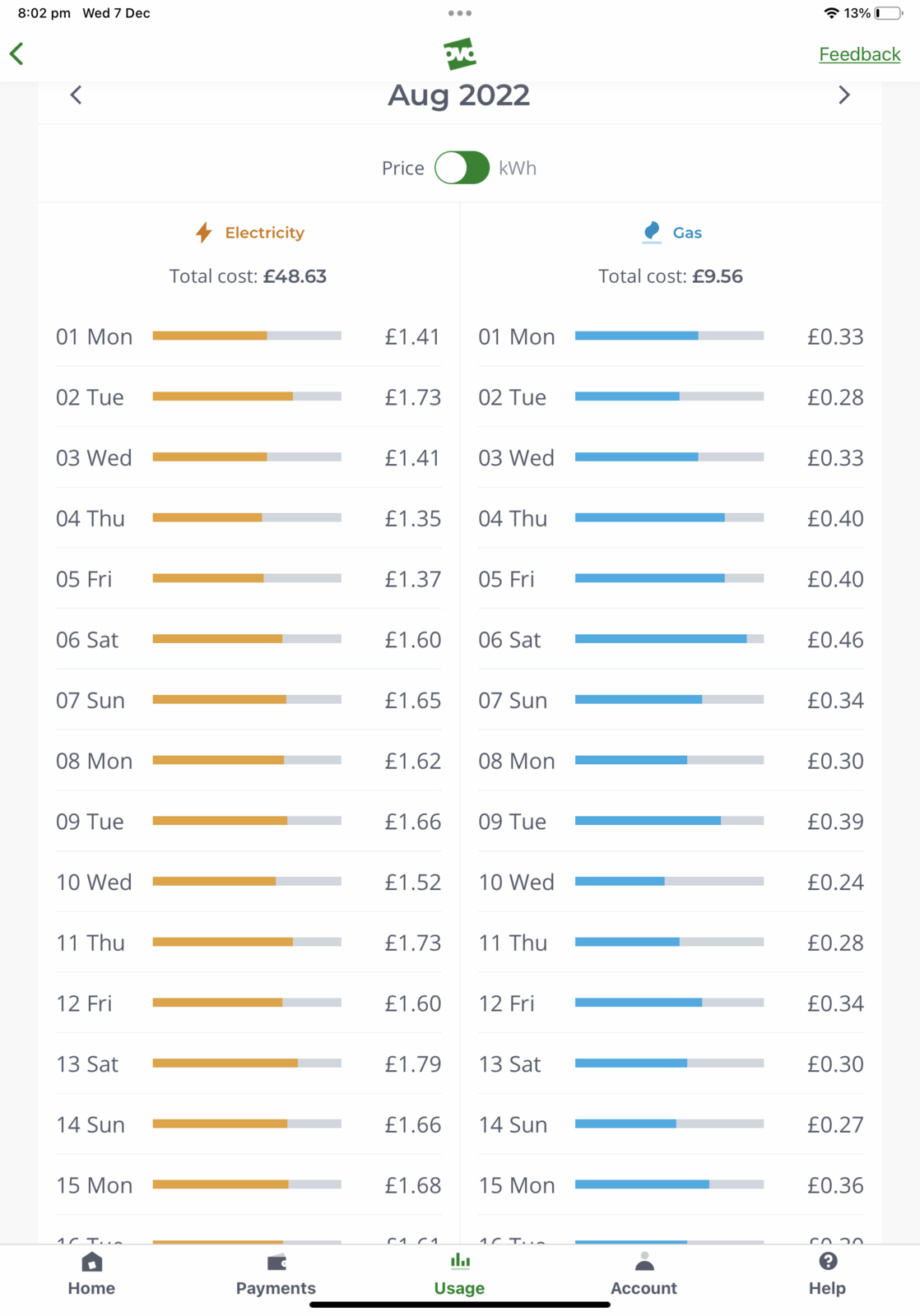Select the kWh label beside the switch
The image size is (920, 1316).
point(518,169)
